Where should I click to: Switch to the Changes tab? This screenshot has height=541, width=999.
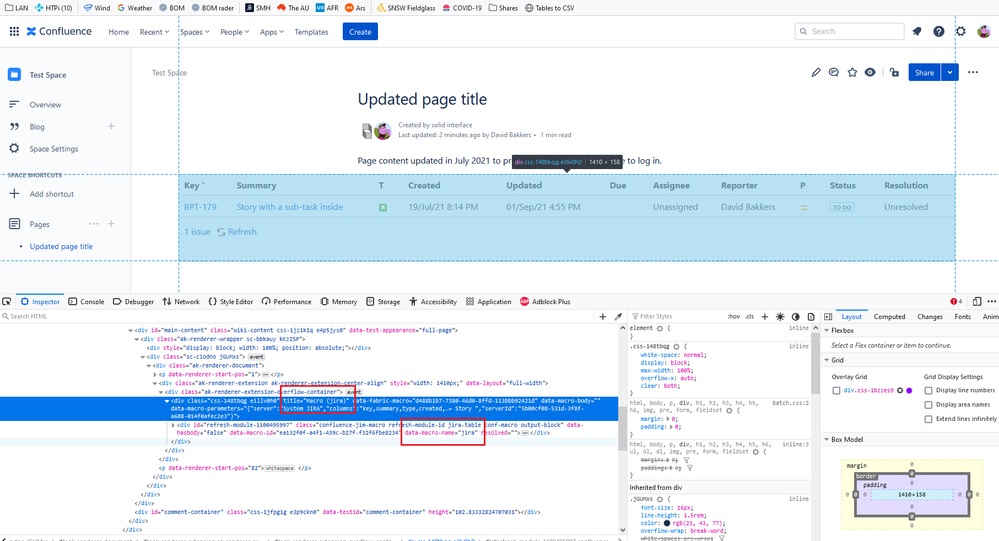(930, 316)
